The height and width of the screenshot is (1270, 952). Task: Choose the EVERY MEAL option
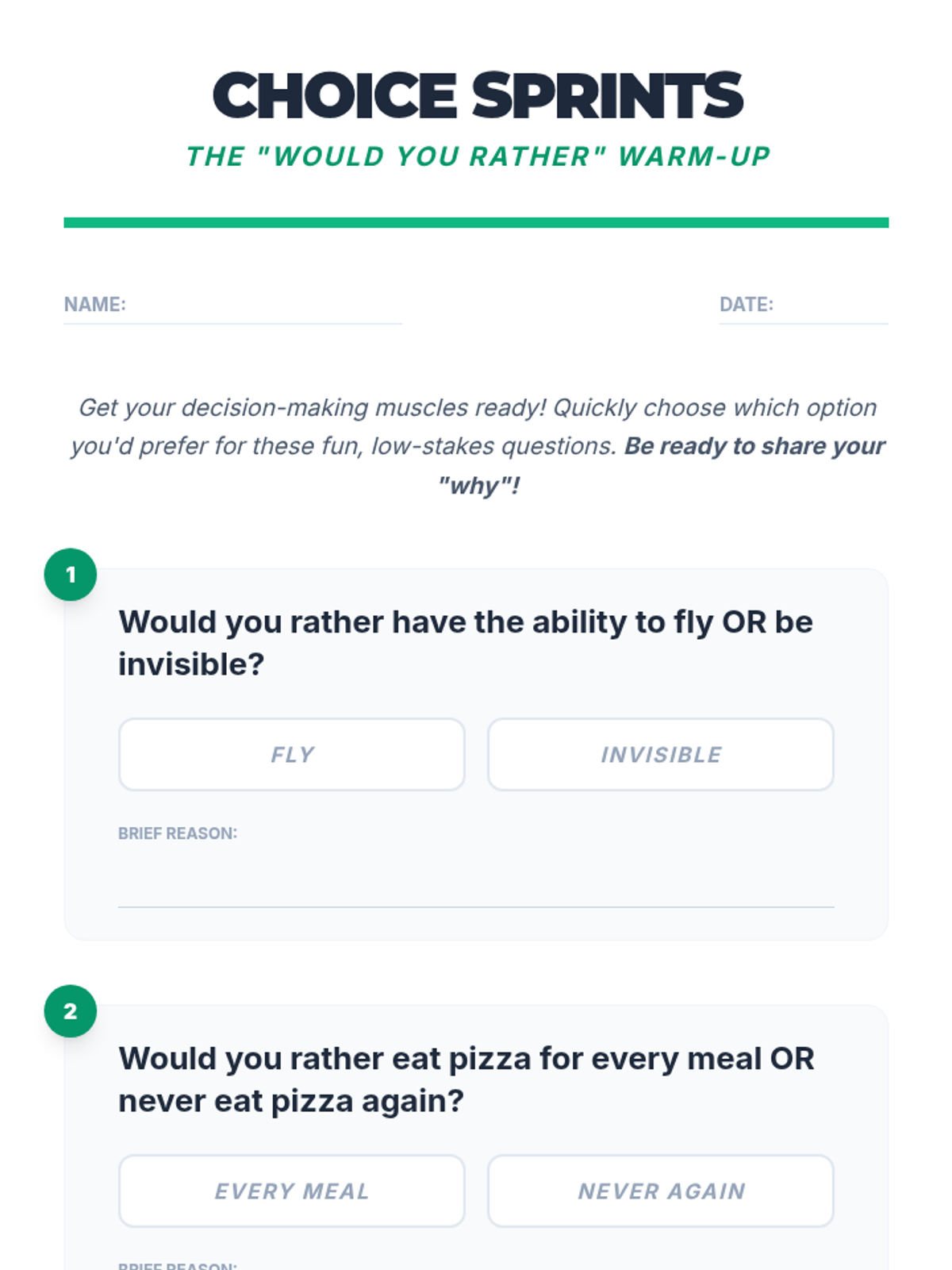292,1191
